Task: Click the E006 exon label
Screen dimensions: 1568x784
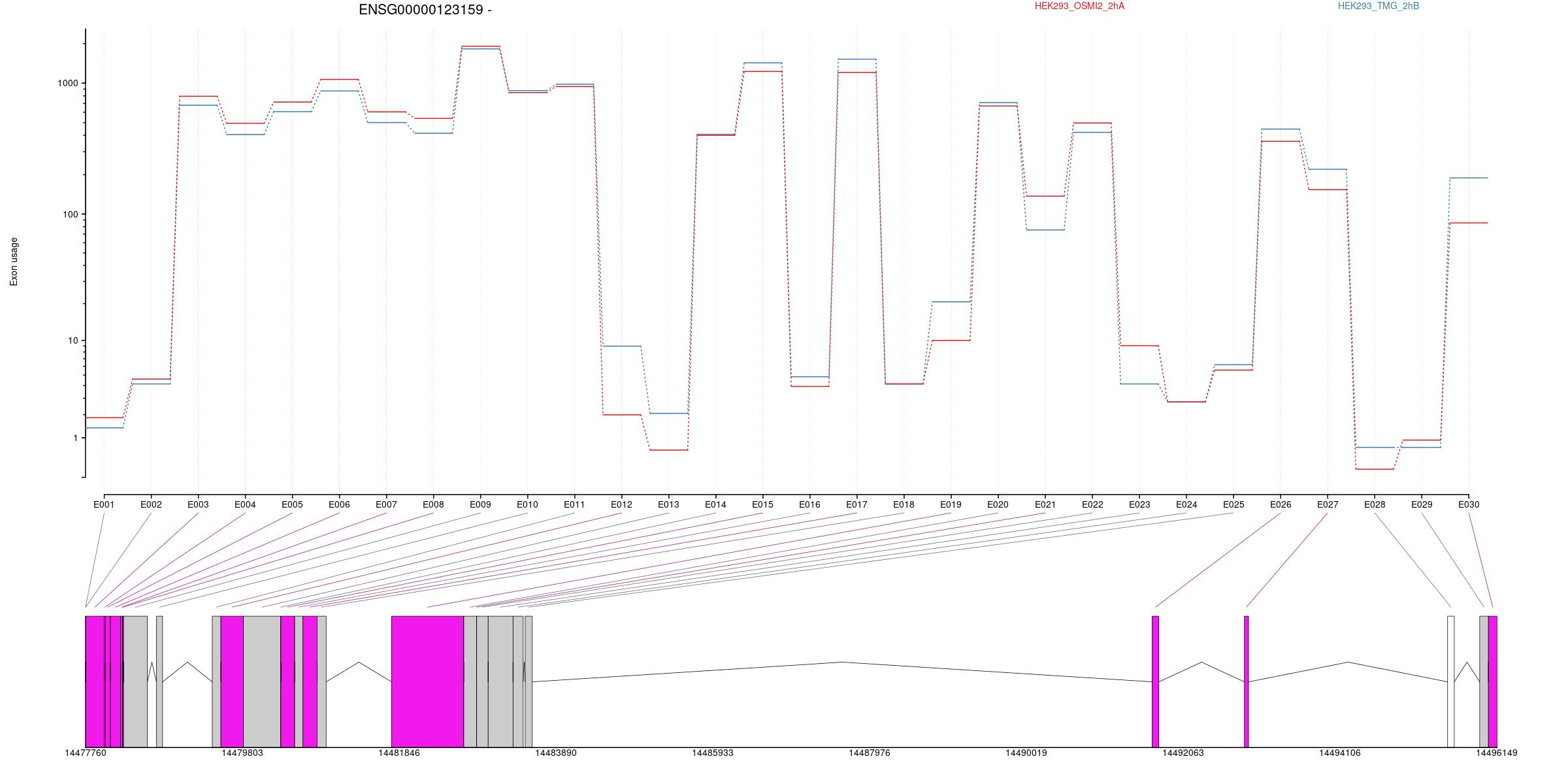Action: 339,504
